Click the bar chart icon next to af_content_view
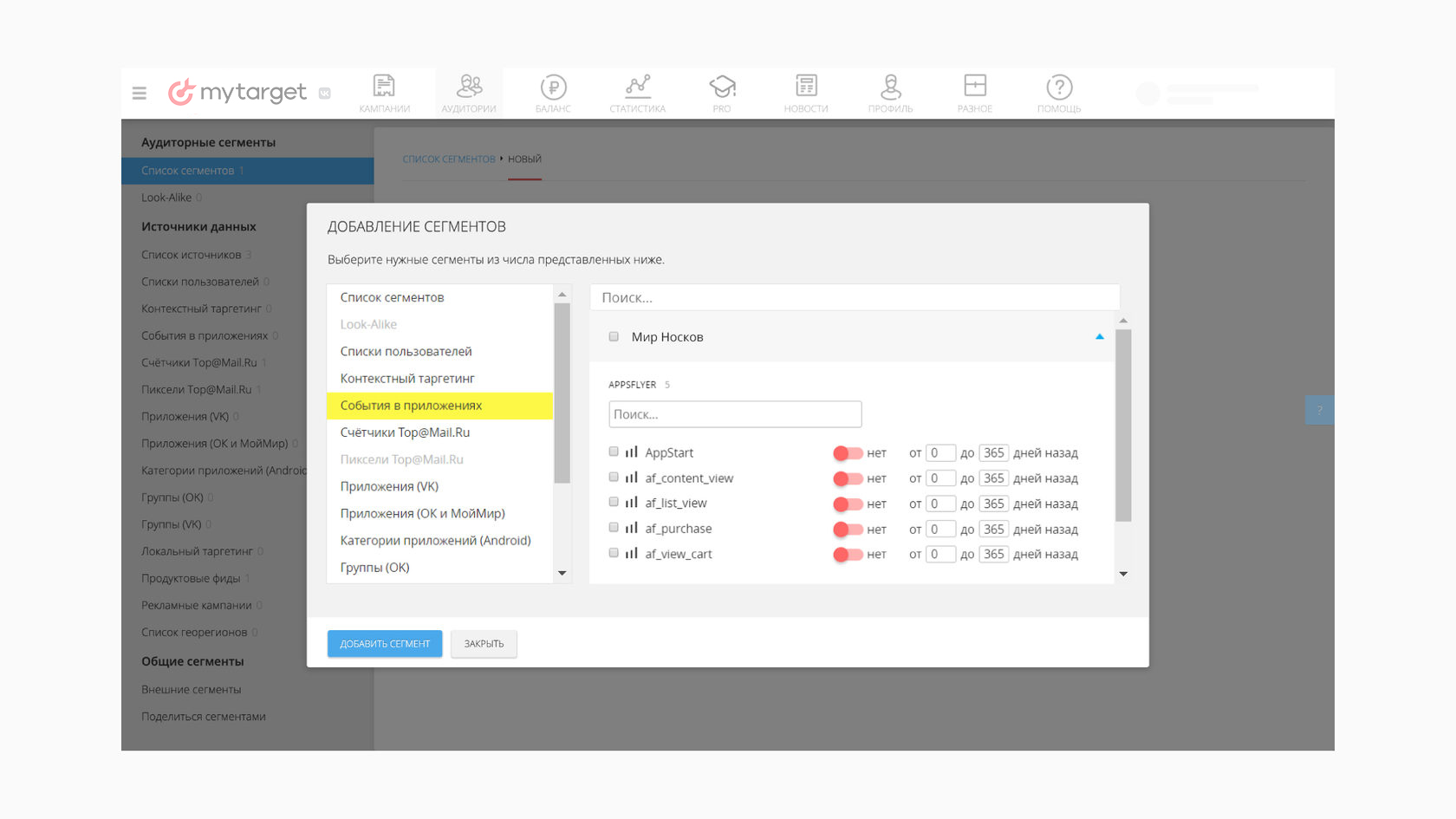The width and height of the screenshot is (1456, 819). click(x=632, y=477)
